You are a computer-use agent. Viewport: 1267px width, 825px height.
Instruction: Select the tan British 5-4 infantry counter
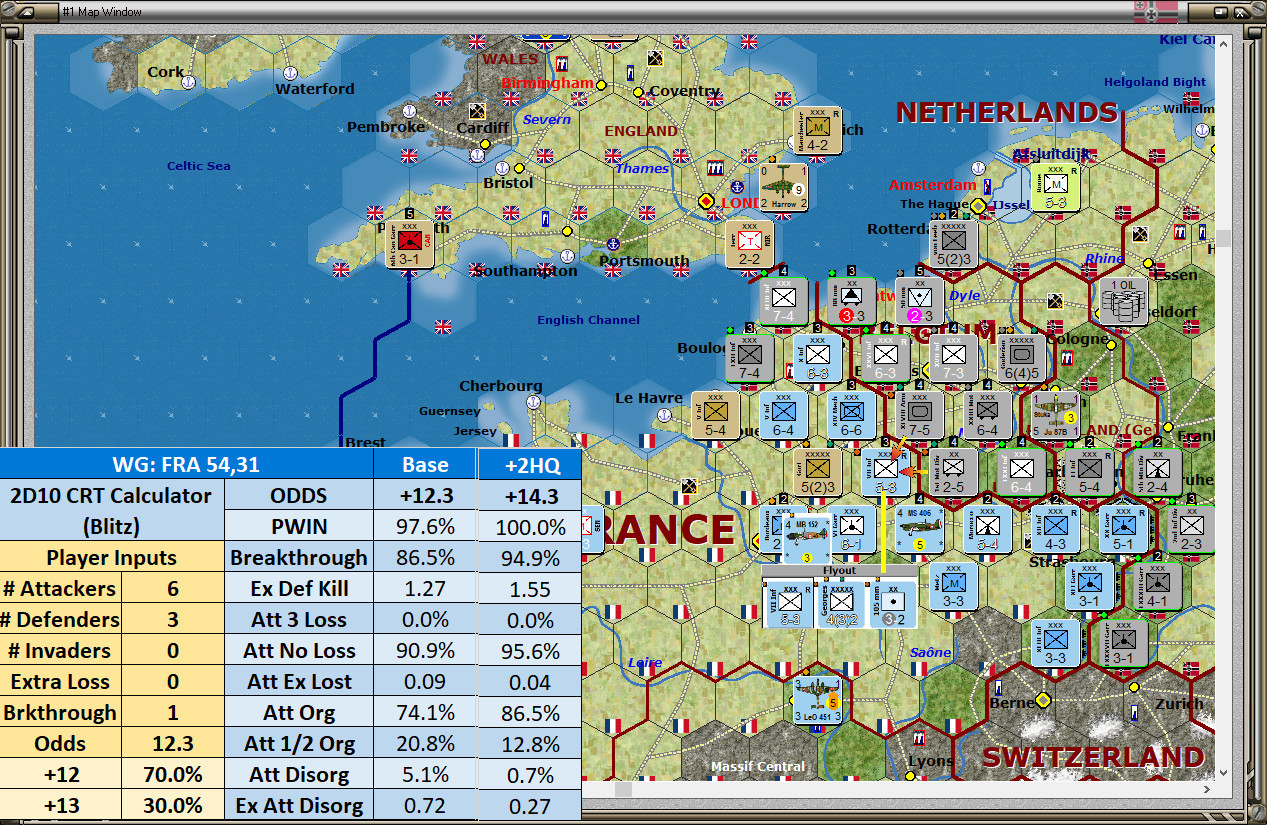click(715, 415)
